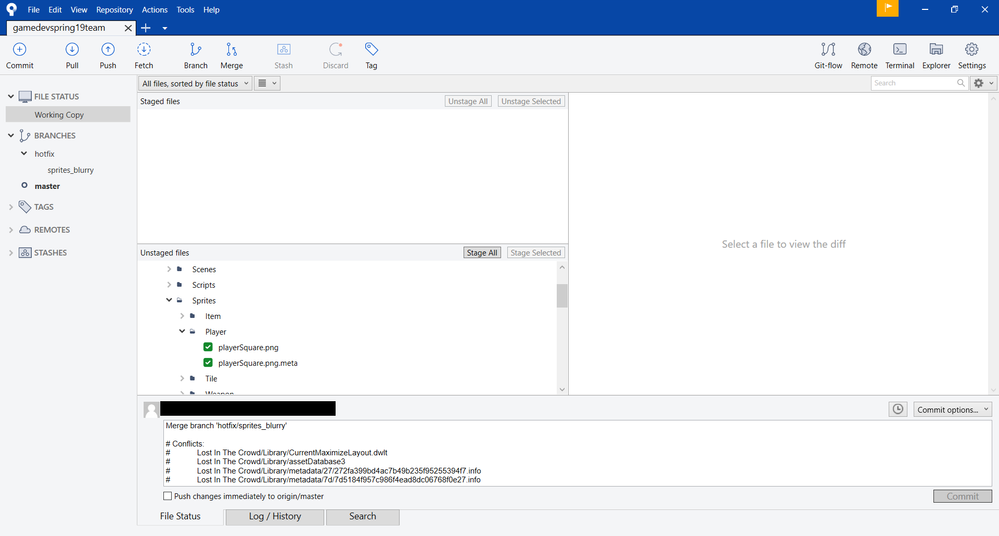Screen dimensions: 999x536
Task: Click the commit history clock icon
Action: (898, 409)
